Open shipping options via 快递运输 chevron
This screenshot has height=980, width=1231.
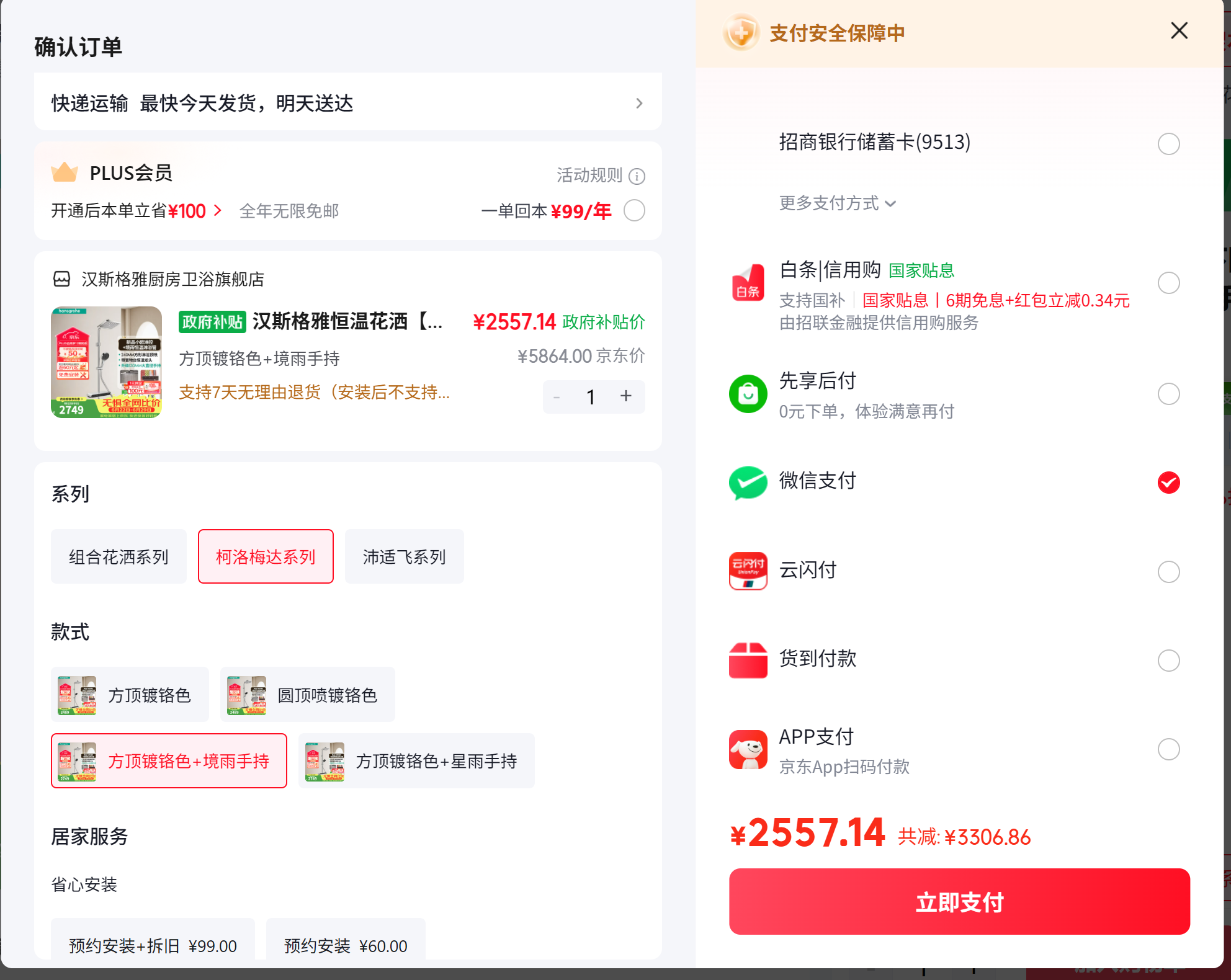(639, 104)
